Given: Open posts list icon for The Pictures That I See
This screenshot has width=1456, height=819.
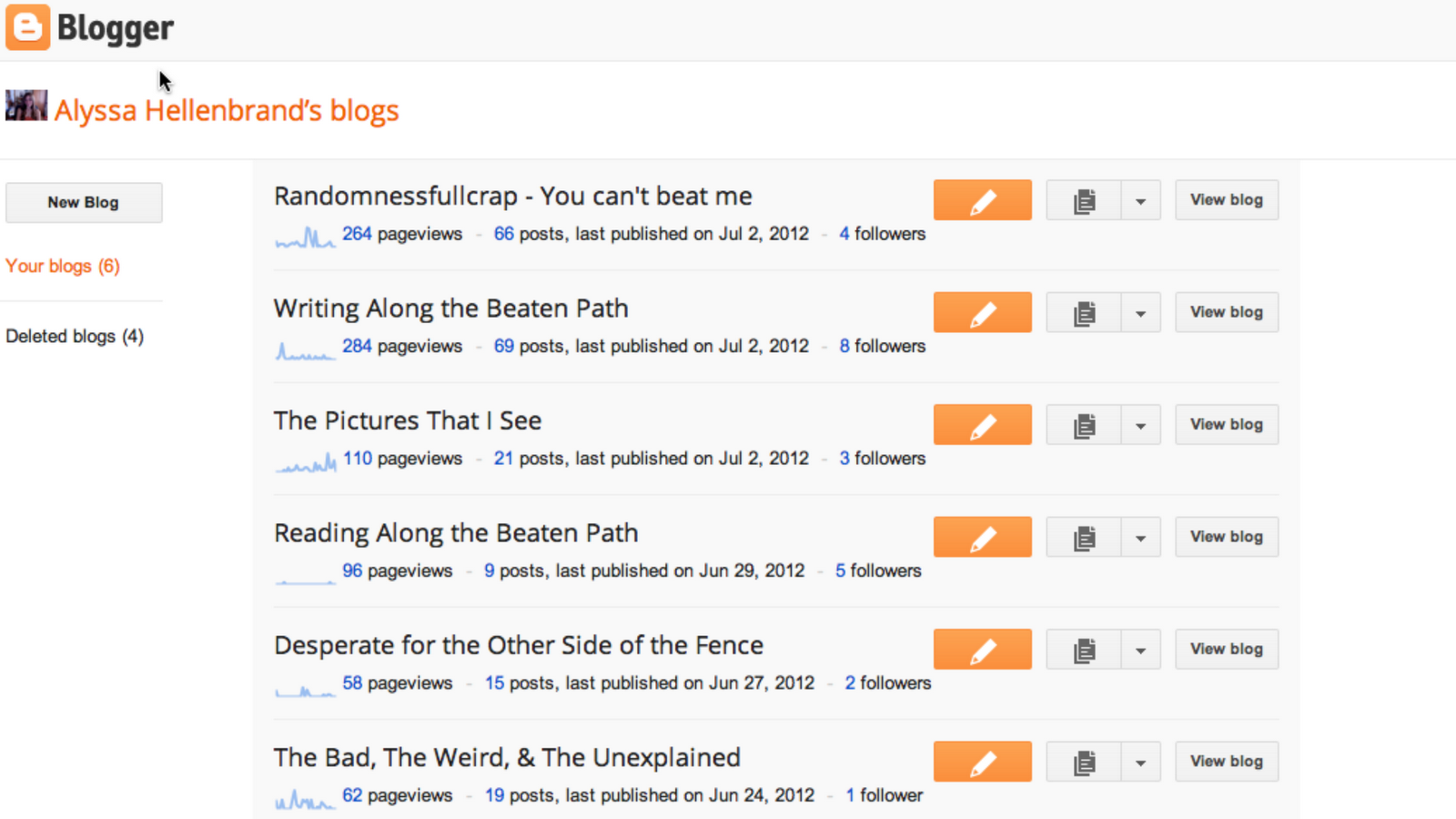Looking at the screenshot, I should point(1084,425).
